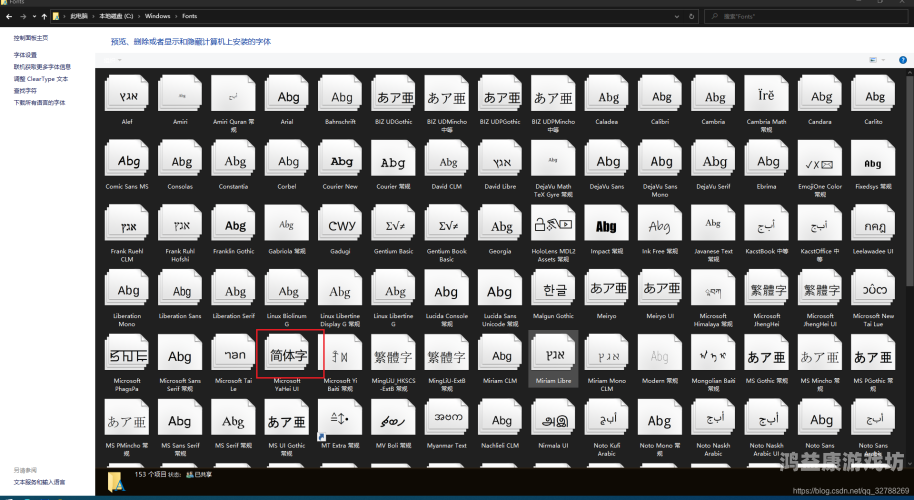Open 调整 ClearType 文本 link
The width and height of the screenshot is (914, 500).
coord(41,78)
